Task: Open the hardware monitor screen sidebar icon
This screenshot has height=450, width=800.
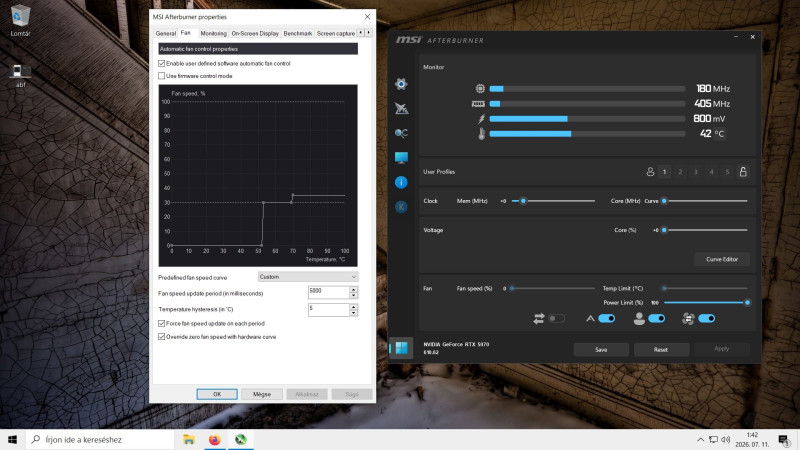Action: click(x=401, y=158)
